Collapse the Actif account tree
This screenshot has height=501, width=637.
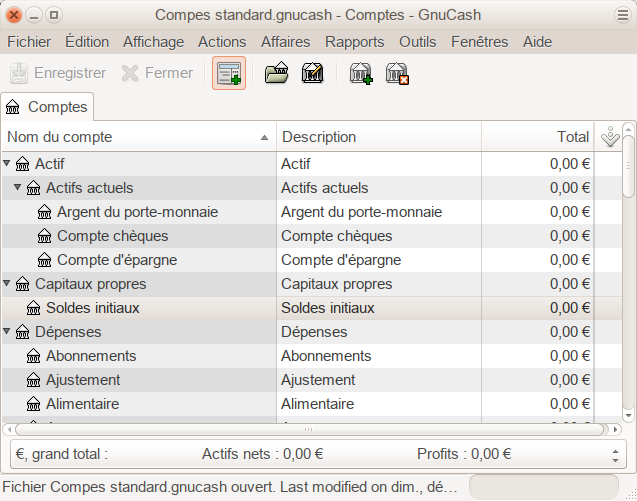(8, 163)
